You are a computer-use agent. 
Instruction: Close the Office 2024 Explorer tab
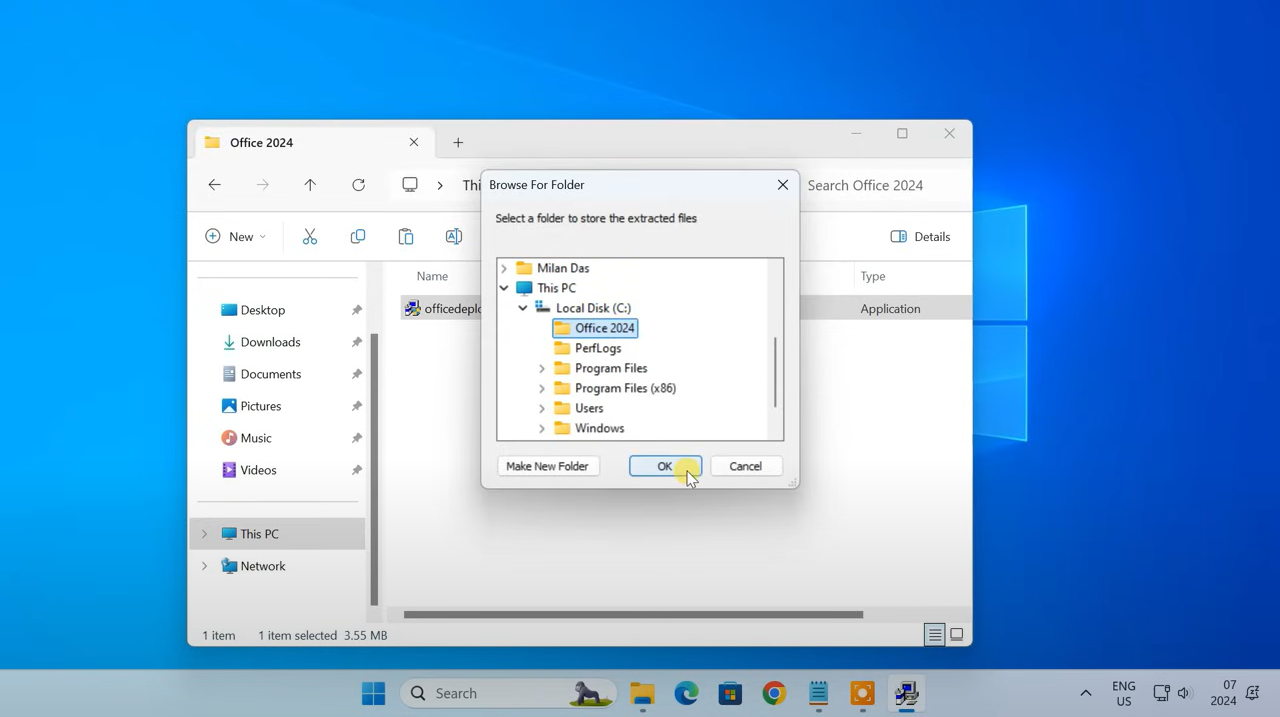click(x=414, y=143)
